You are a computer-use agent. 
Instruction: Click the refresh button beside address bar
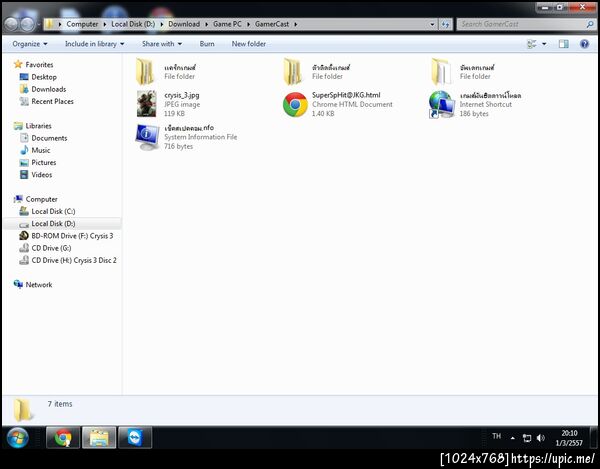(x=445, y=24)
